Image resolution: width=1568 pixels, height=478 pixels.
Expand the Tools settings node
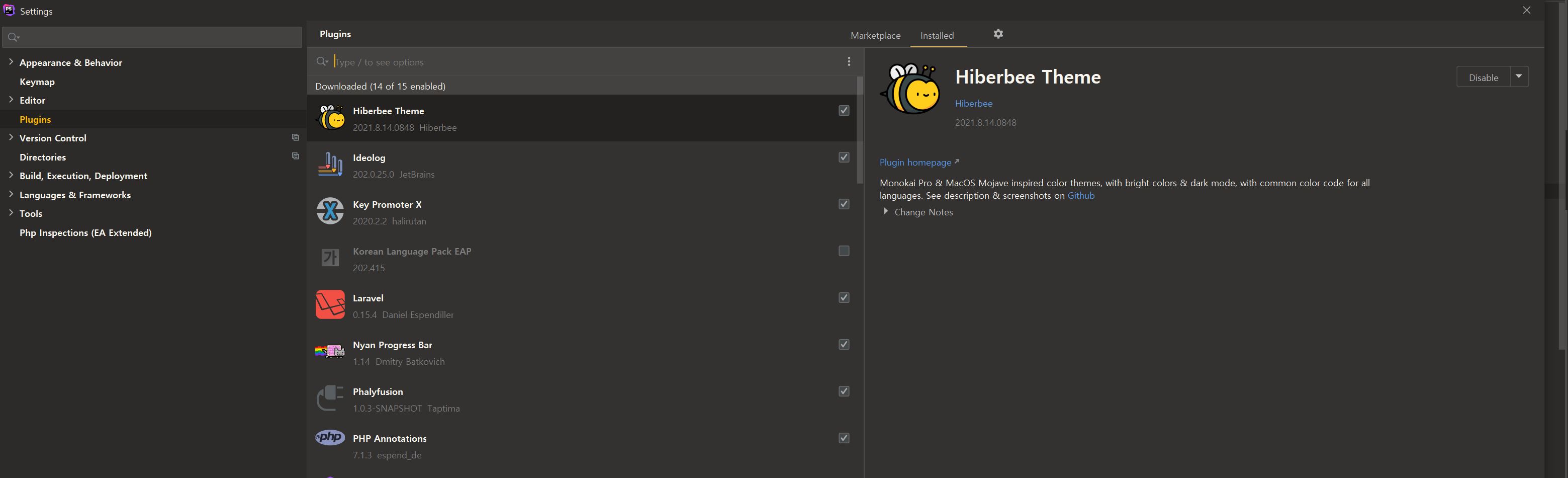tap(11, 212)
